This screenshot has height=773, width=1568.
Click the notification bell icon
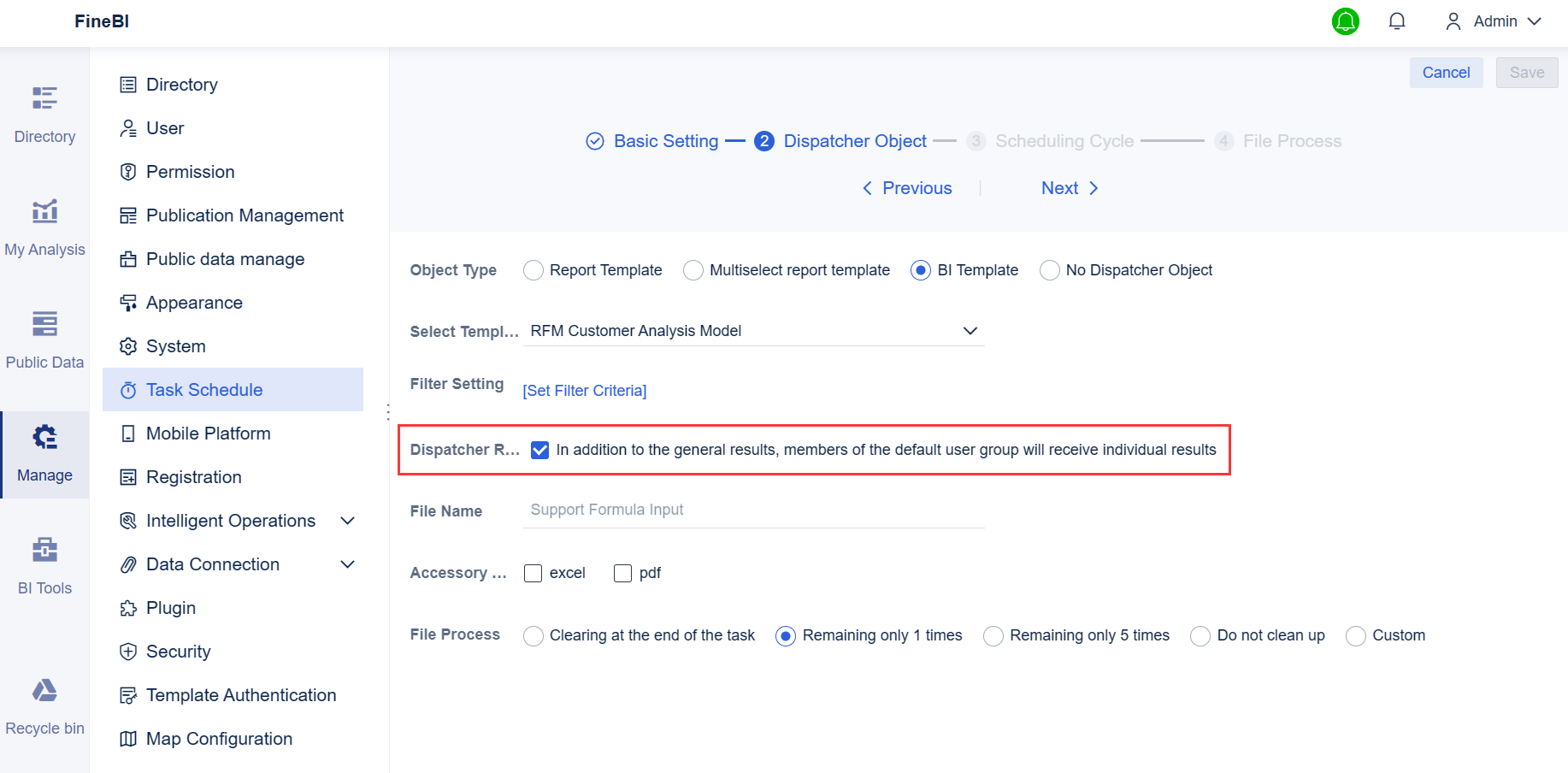click(x=1397, y=21)
